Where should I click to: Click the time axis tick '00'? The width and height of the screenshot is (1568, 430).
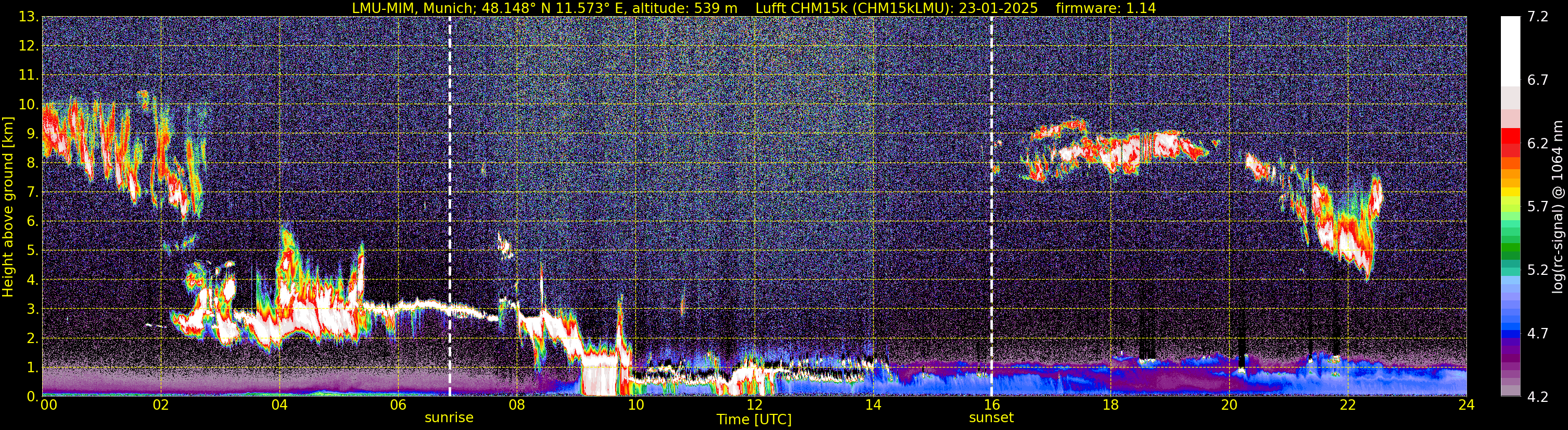(x=49, y=406)
